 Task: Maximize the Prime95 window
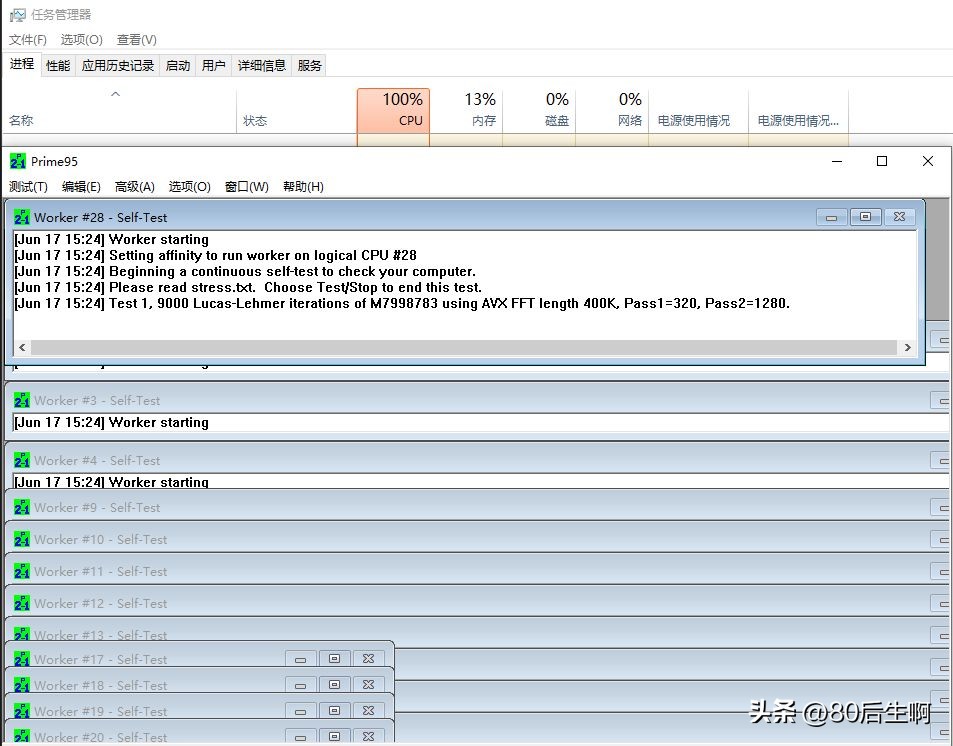pyautogui.click(x=882, y=161)
